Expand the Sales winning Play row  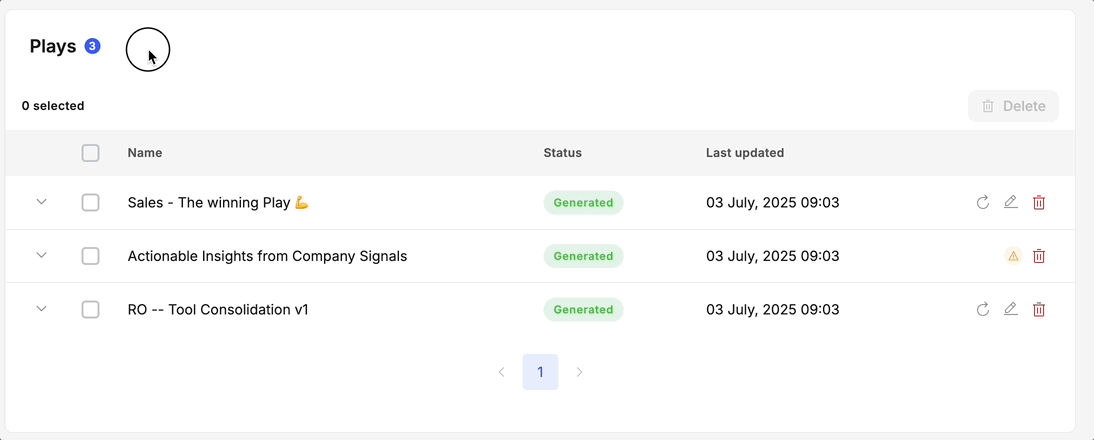point(42,202)
